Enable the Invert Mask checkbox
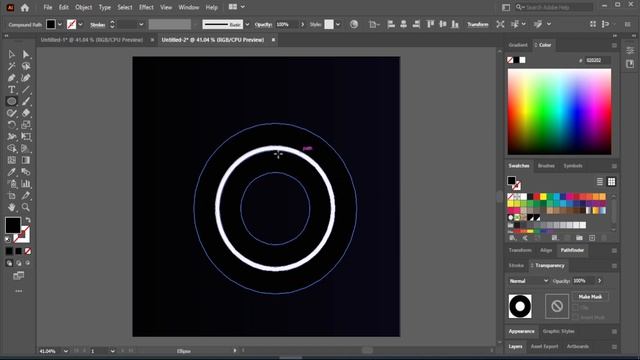This screenshot has width=640, height=360. pos(576,317)
